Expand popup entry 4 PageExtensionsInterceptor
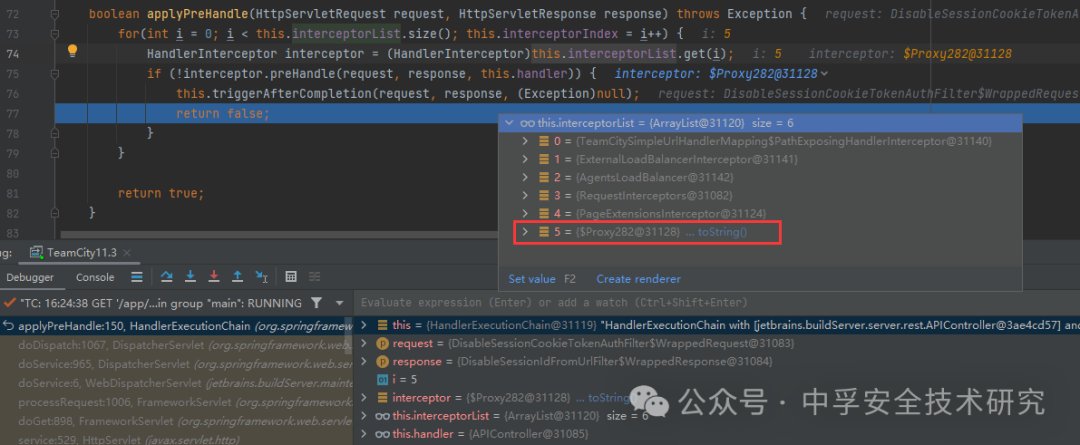Viewport: 1080px width, 445px height. coord(525,214)
